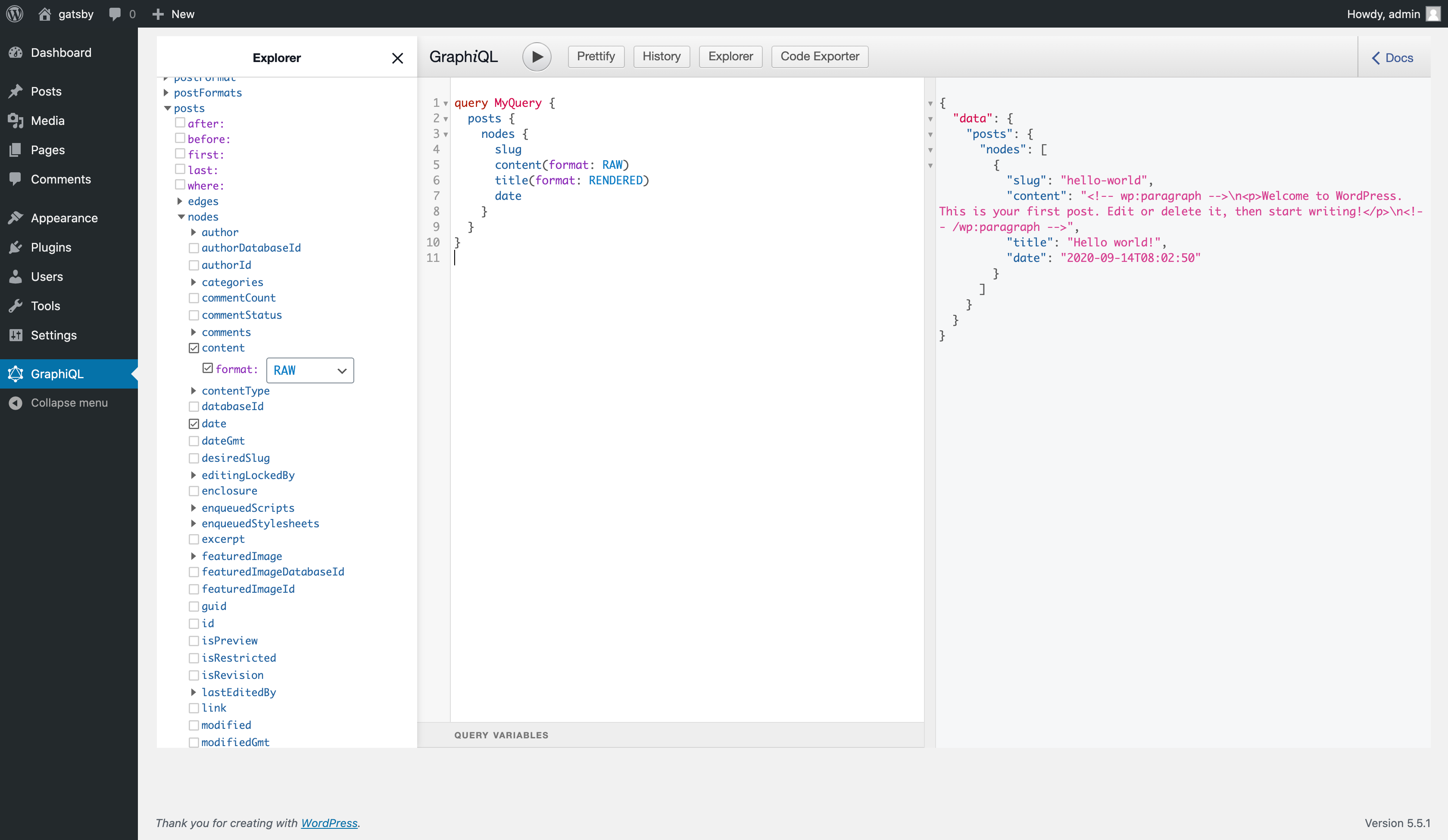This screenshot has width=1448, height=840.
Task: Uncheck the date field checkbox
Action: tap(193, 424)
